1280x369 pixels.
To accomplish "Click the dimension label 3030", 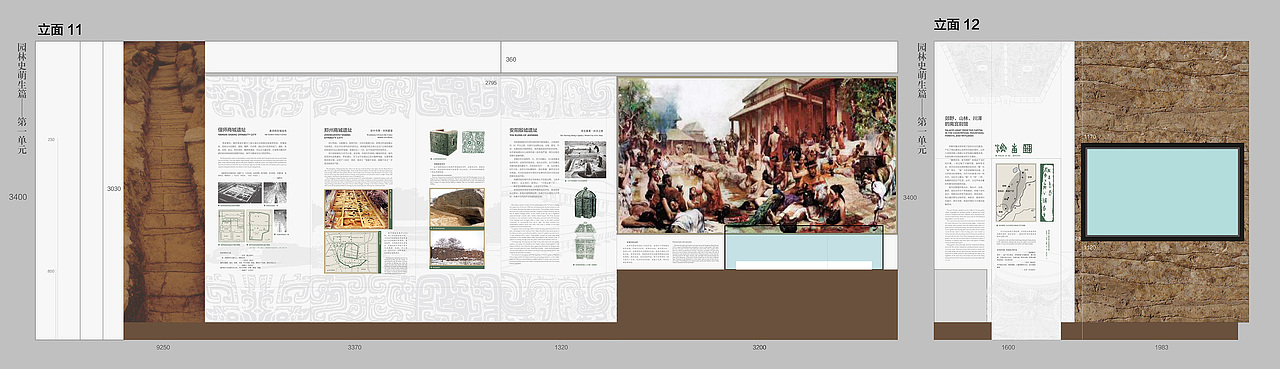I will coord(114,189).
